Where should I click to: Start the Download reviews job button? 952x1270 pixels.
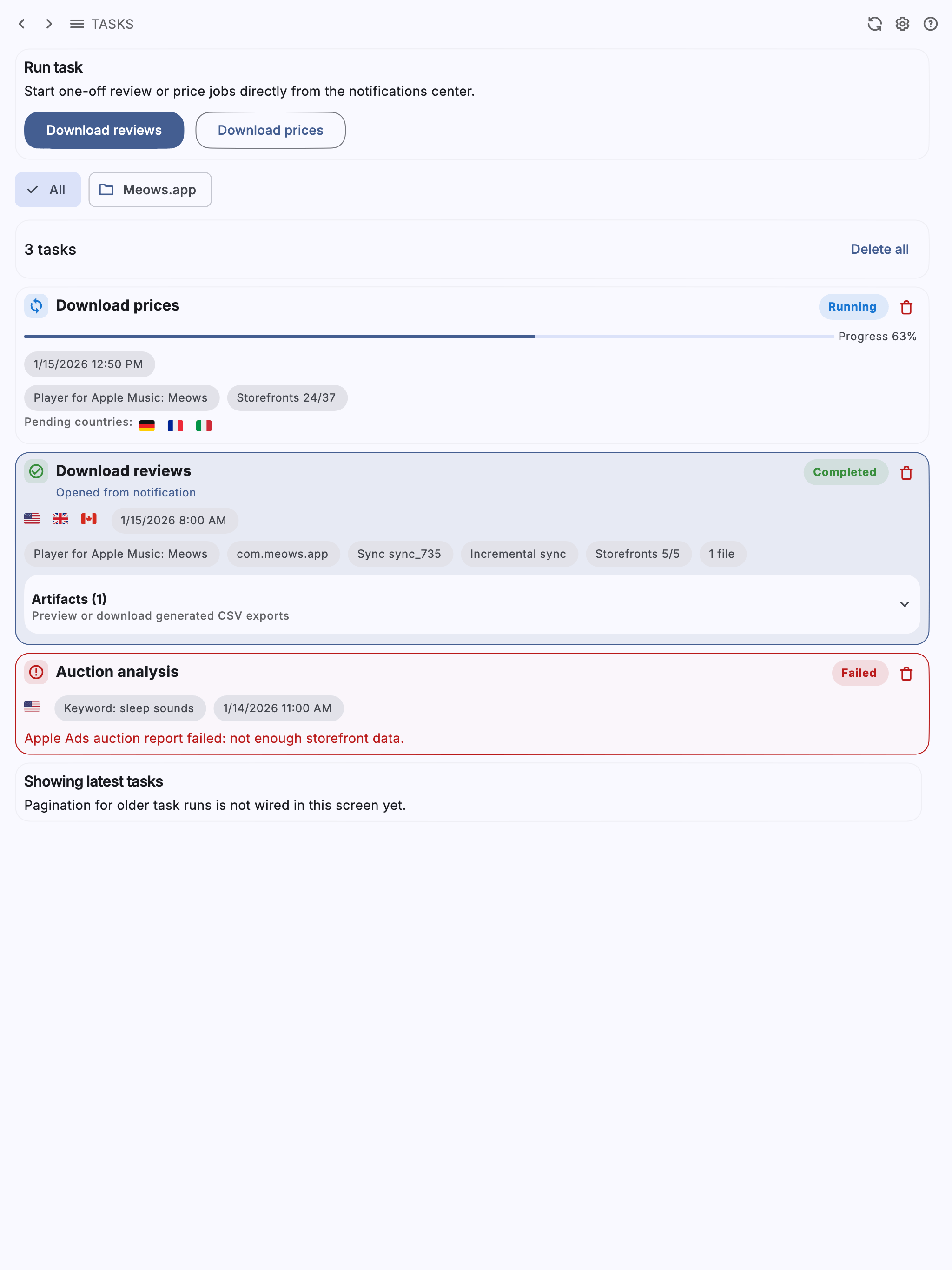[104, 130]
